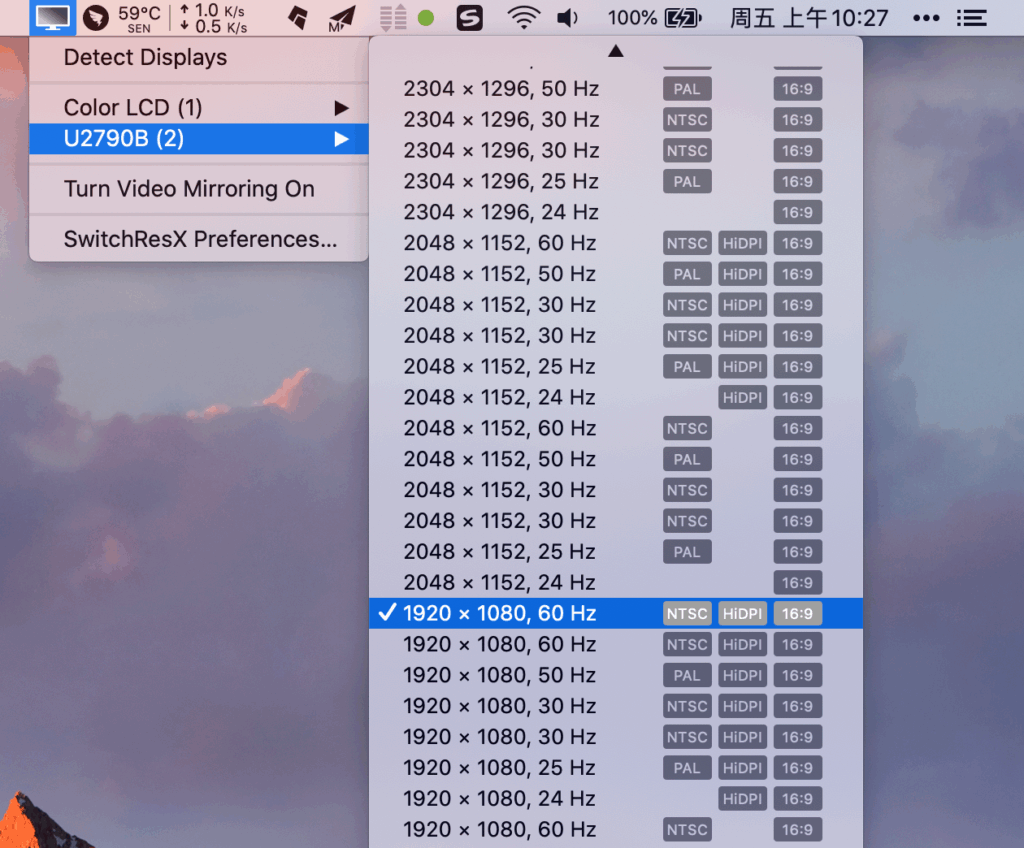Open the Wi-Fi status menu
The width and height of the screenshot is (1024, 848).
522,17
